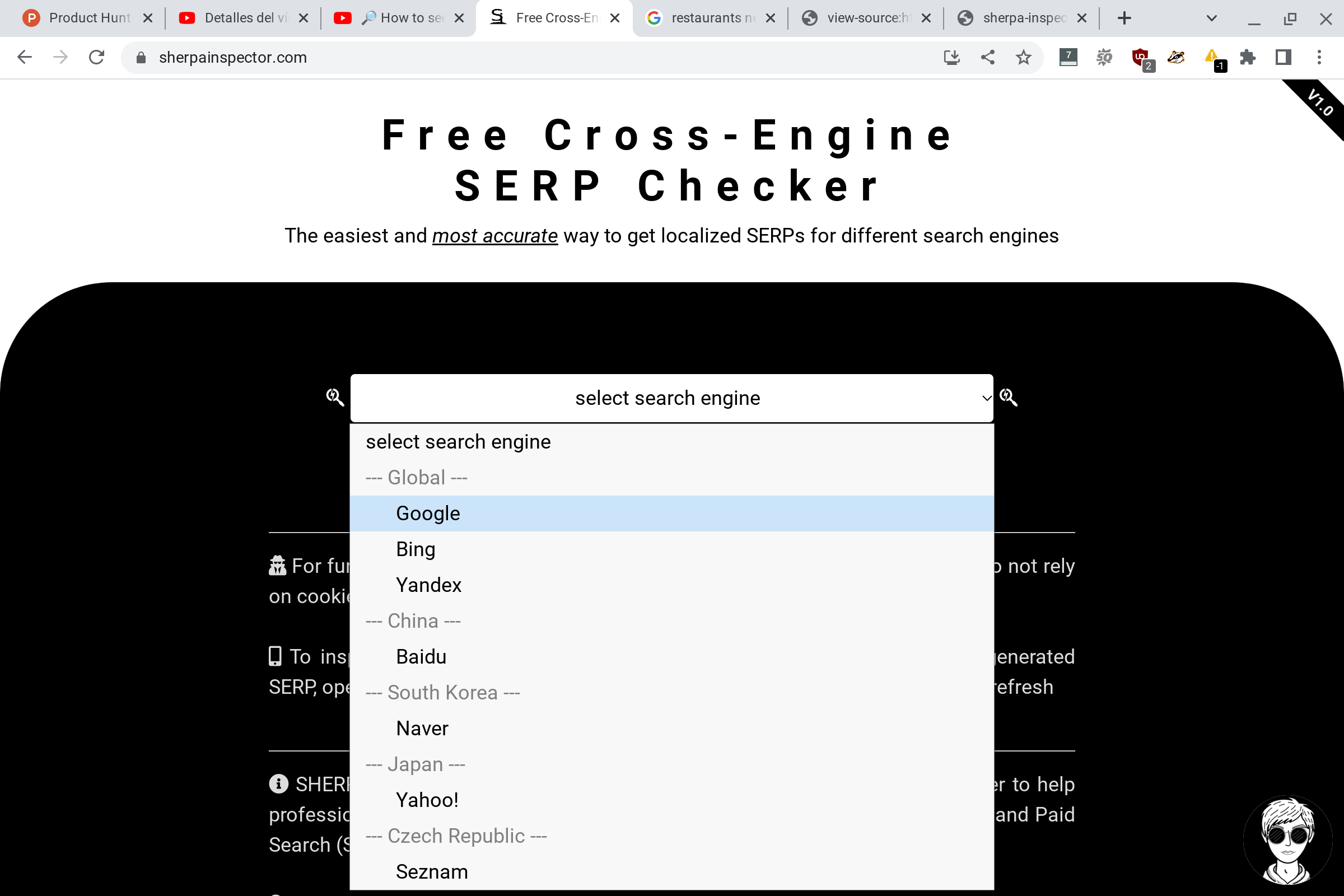This screenshot has height=896, width=1344.
Task: Share this page using the share icon
Action: coord(987,57)
